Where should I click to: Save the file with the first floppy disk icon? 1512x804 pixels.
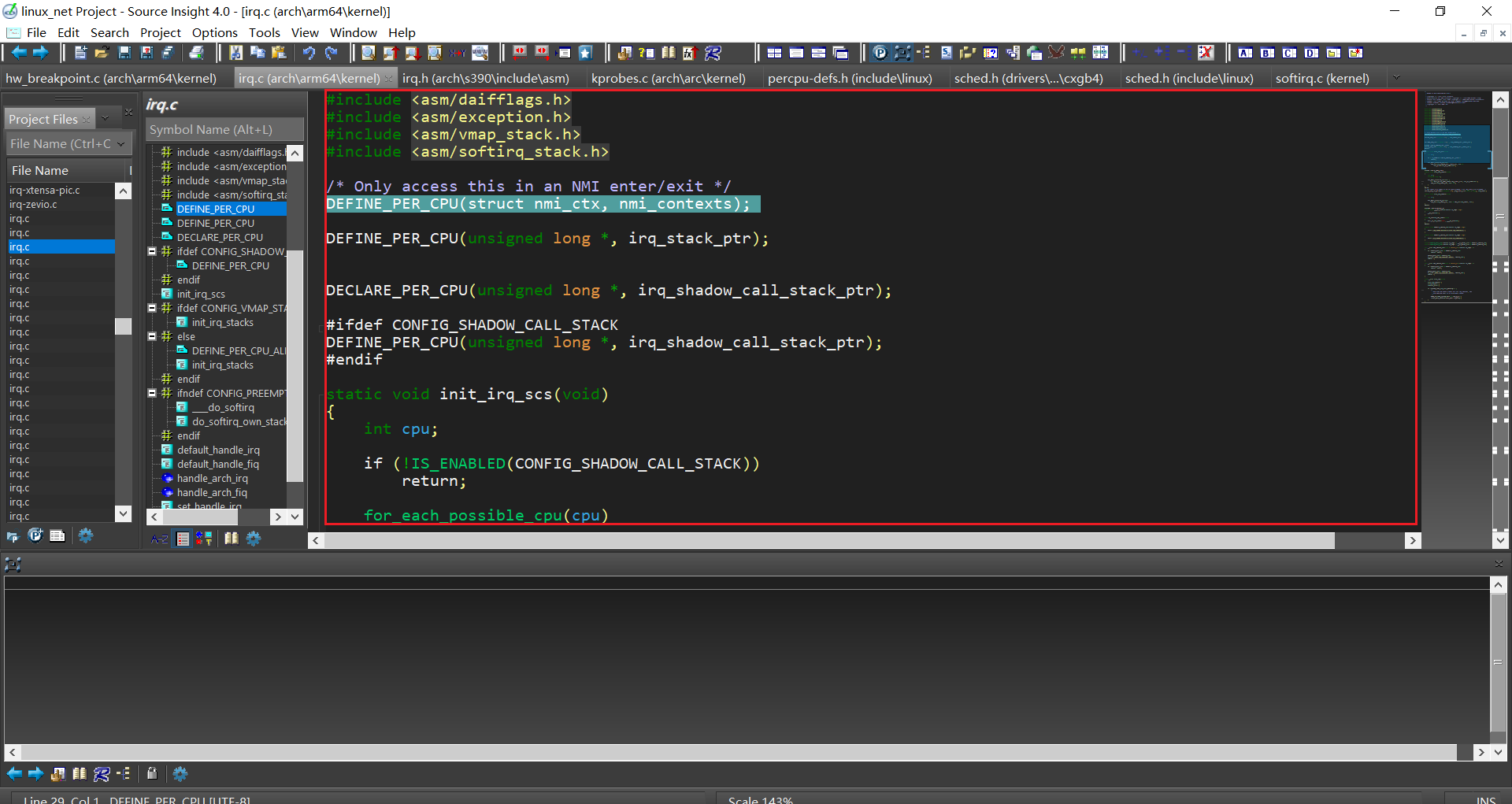pos(124,53)
